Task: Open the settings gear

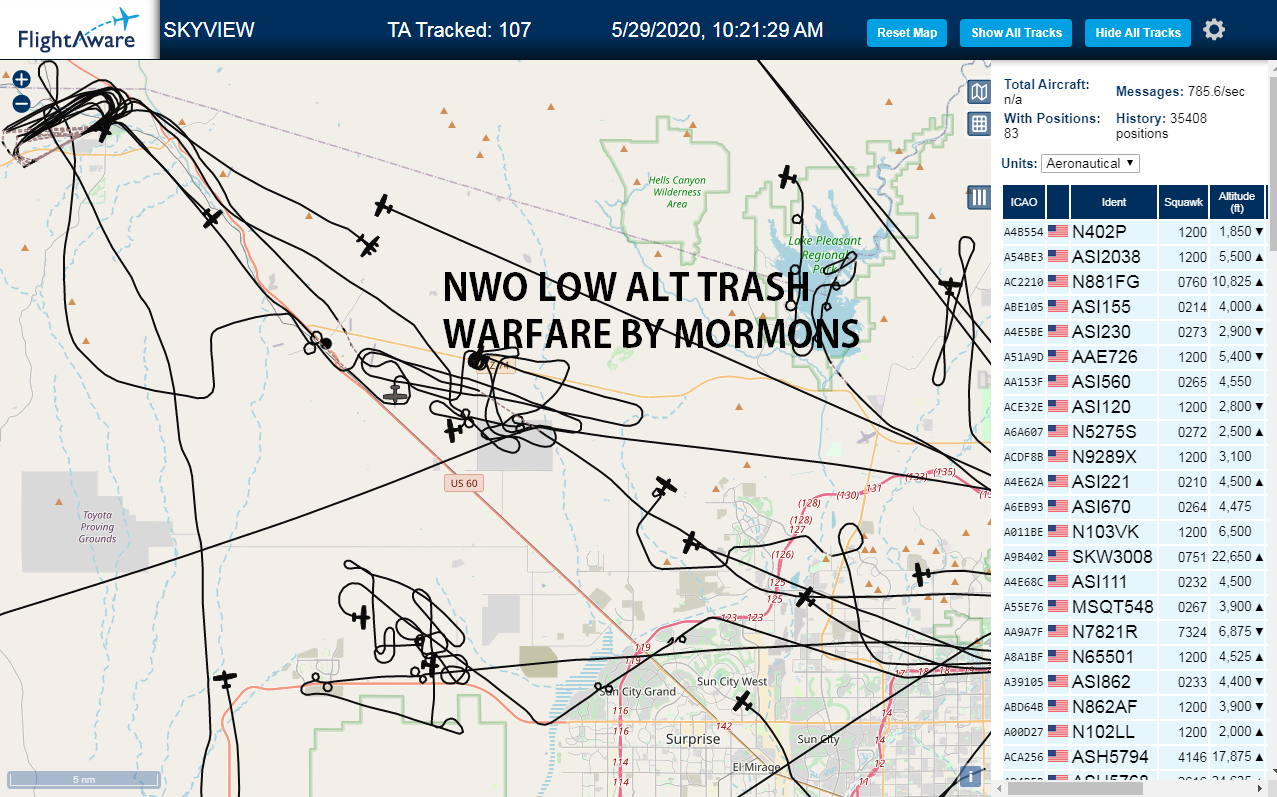Action: click(x=1214, y=30)
